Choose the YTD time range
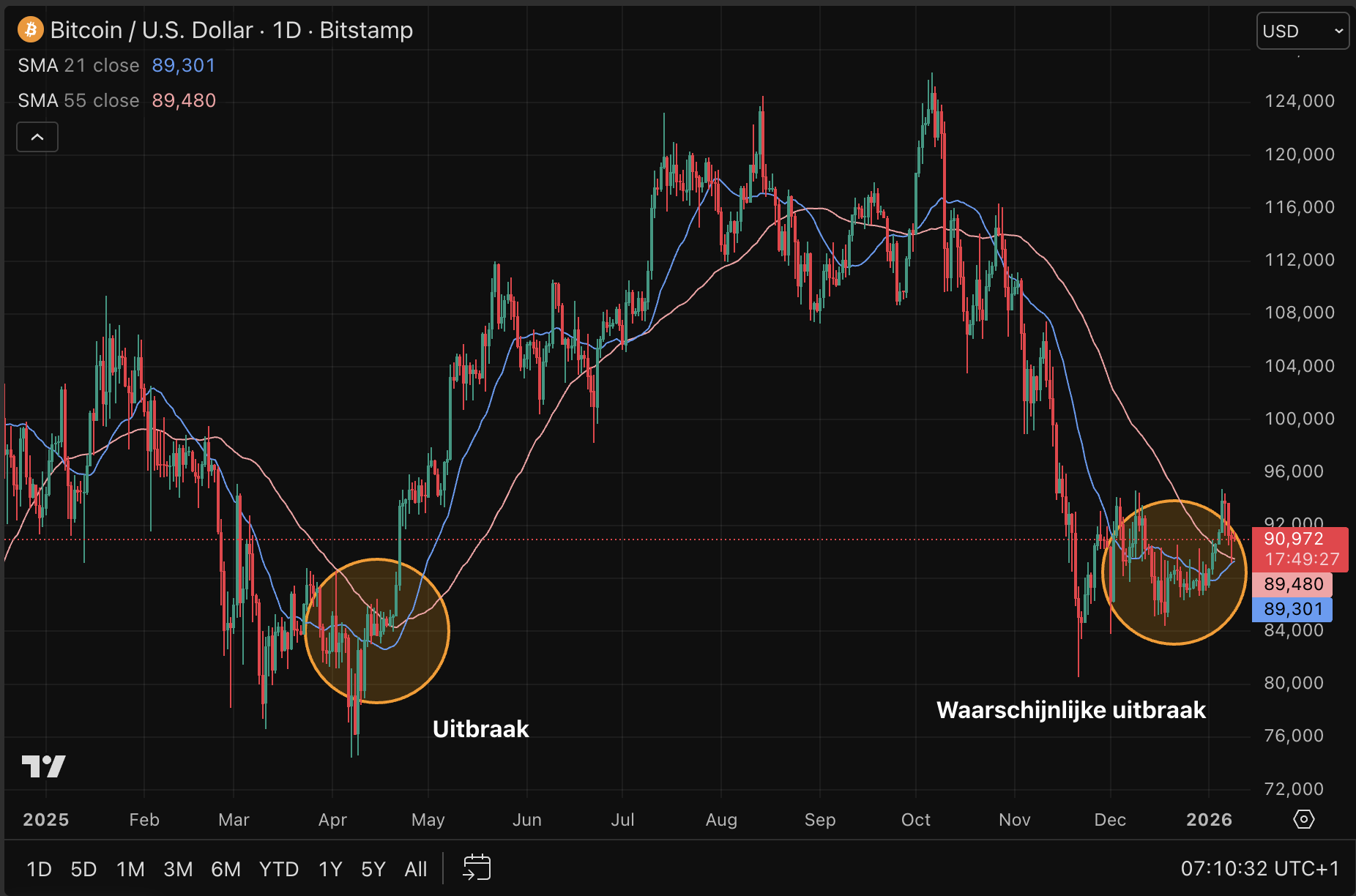 pos(278,869)
